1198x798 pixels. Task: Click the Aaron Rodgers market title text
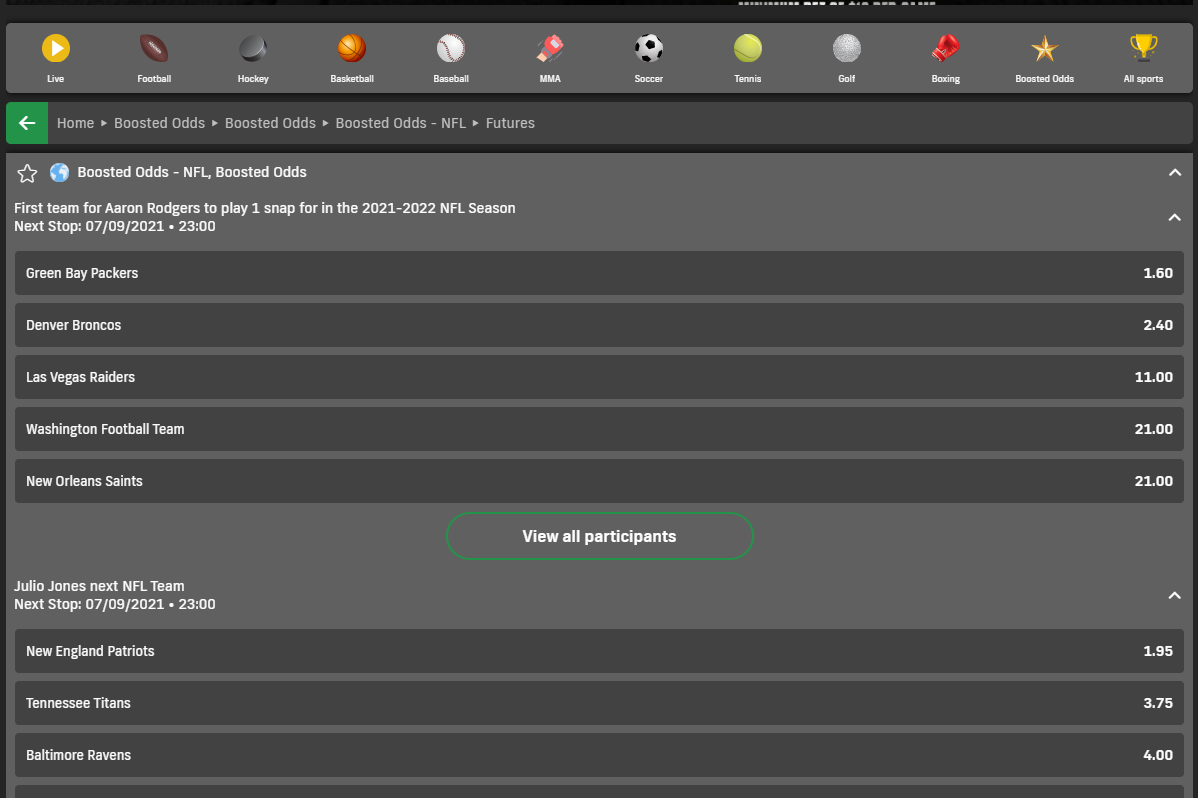coord(264,208)
